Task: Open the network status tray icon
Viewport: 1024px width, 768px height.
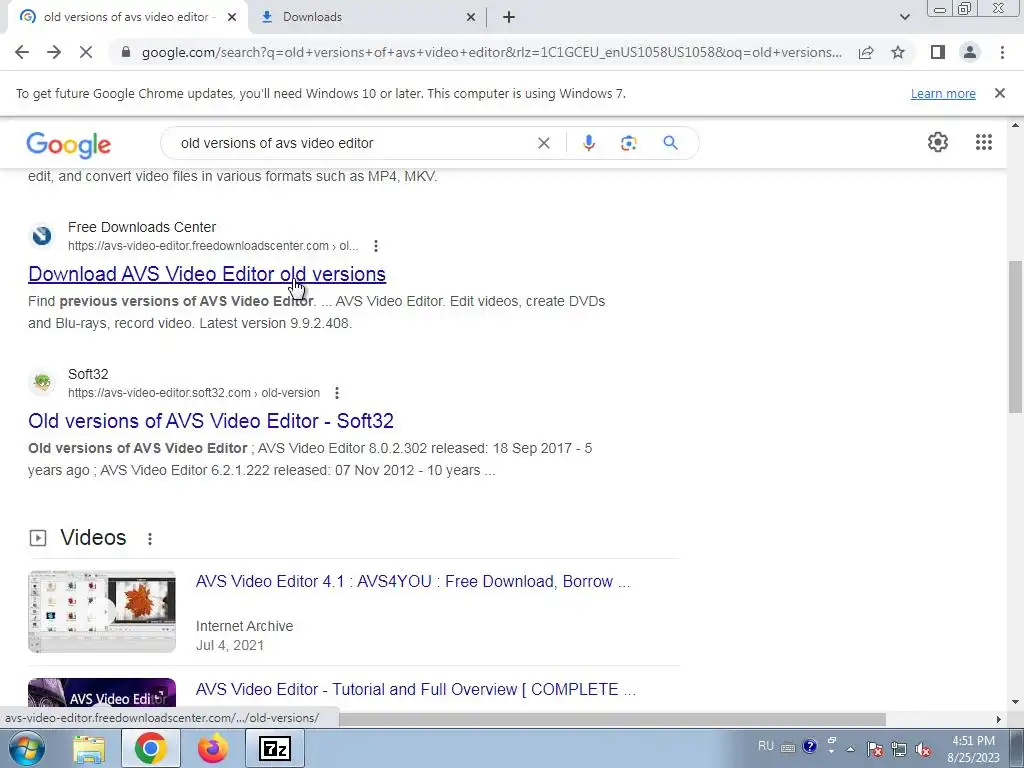Action: coord(899,749)
